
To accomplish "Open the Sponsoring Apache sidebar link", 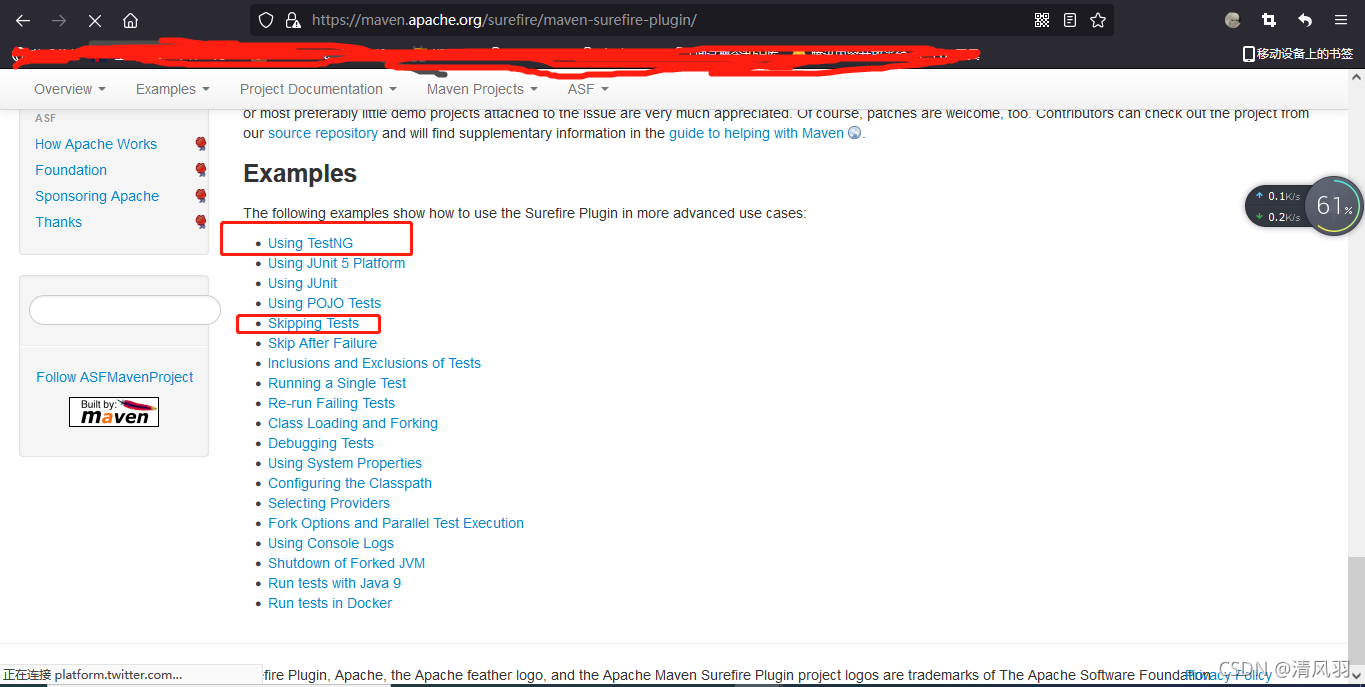I will pos(97,196).
